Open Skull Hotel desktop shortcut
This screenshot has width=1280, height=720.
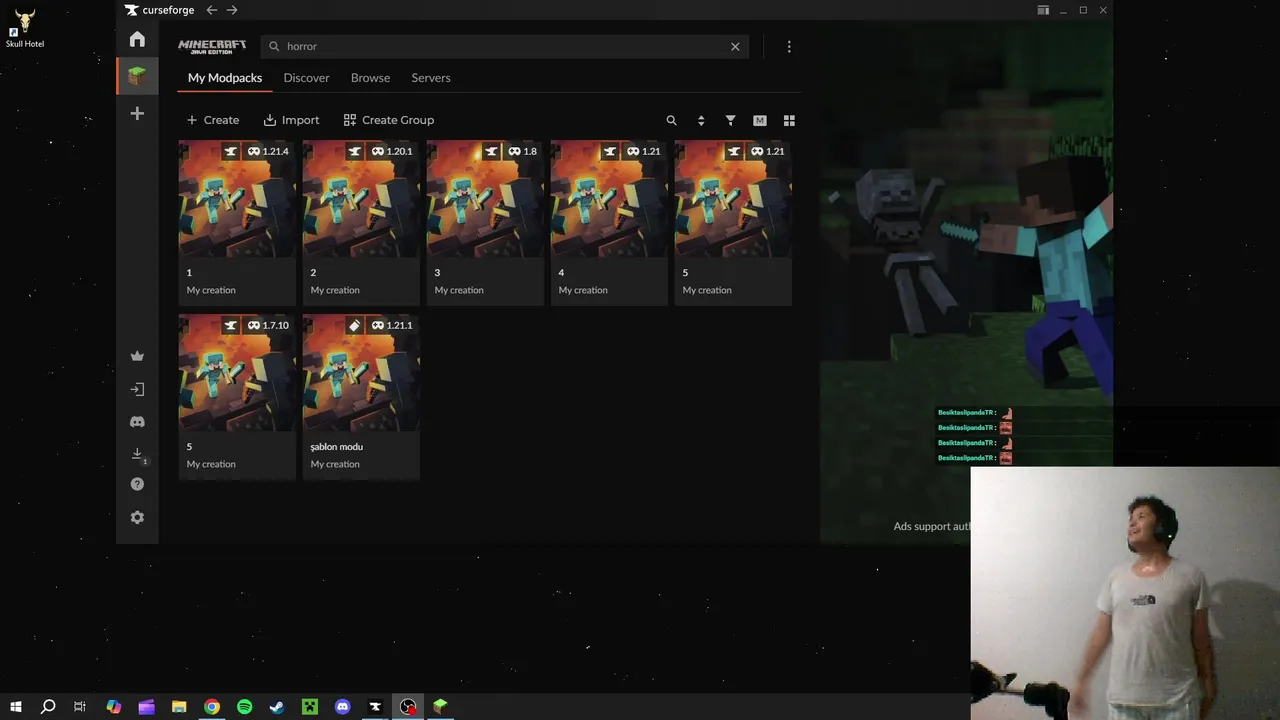25,28
